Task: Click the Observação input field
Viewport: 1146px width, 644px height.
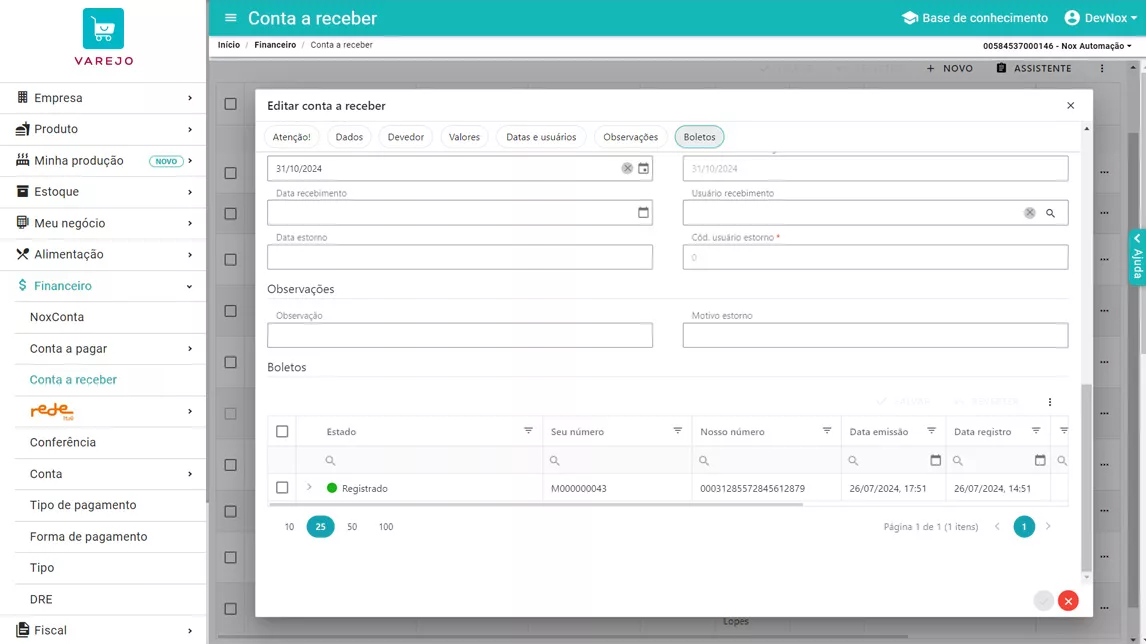Action: click(460, 335)
